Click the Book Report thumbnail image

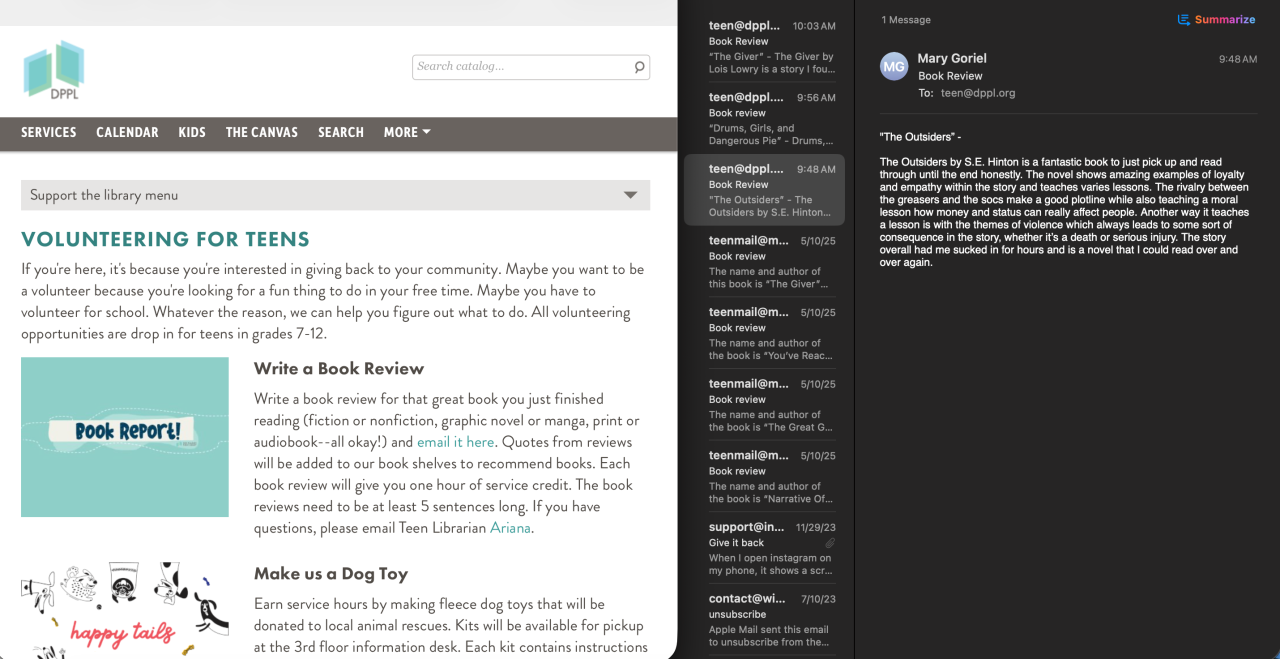(125, 437)
